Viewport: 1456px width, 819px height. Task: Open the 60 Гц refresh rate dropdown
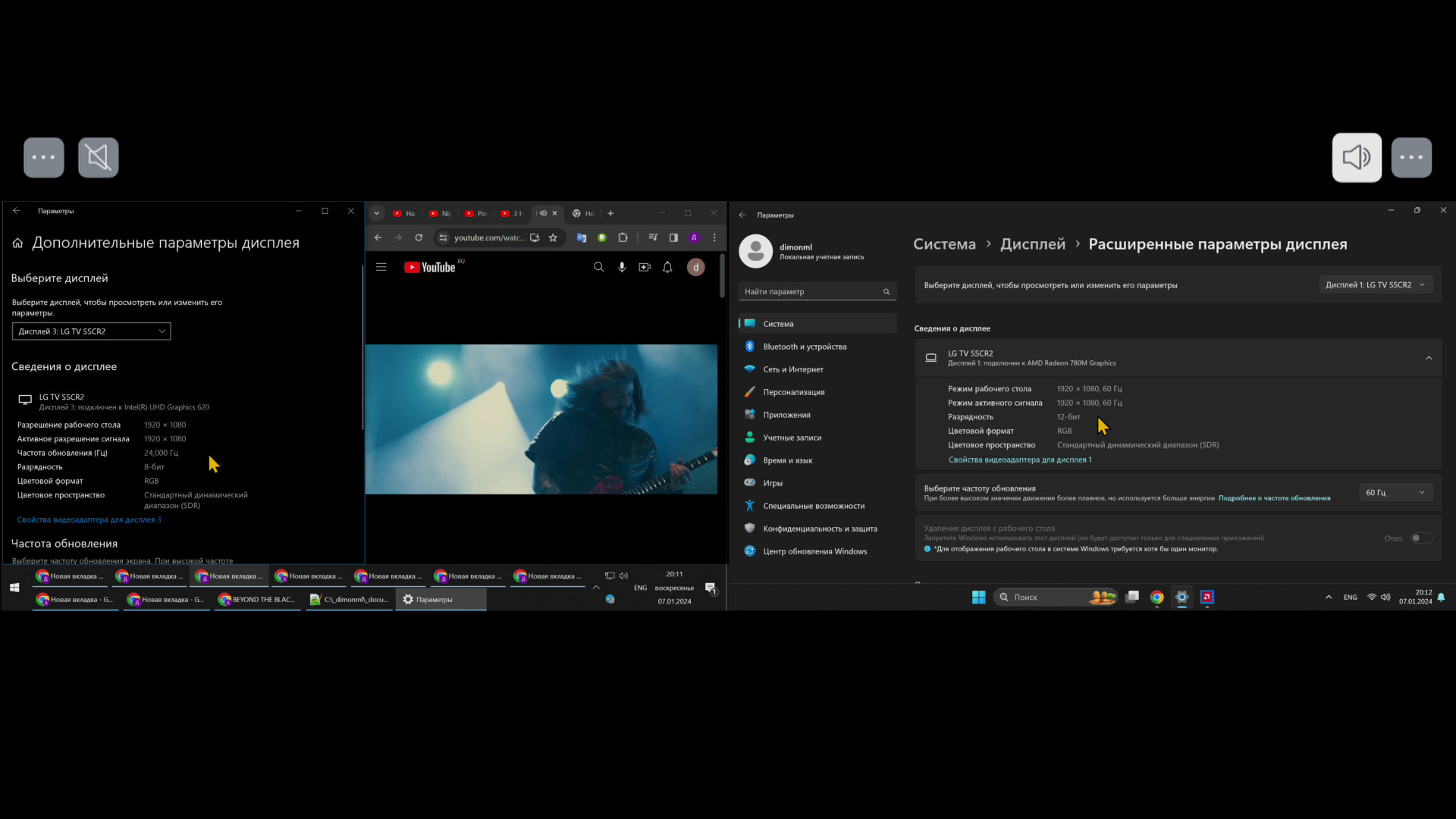[x=1395, y=493]
